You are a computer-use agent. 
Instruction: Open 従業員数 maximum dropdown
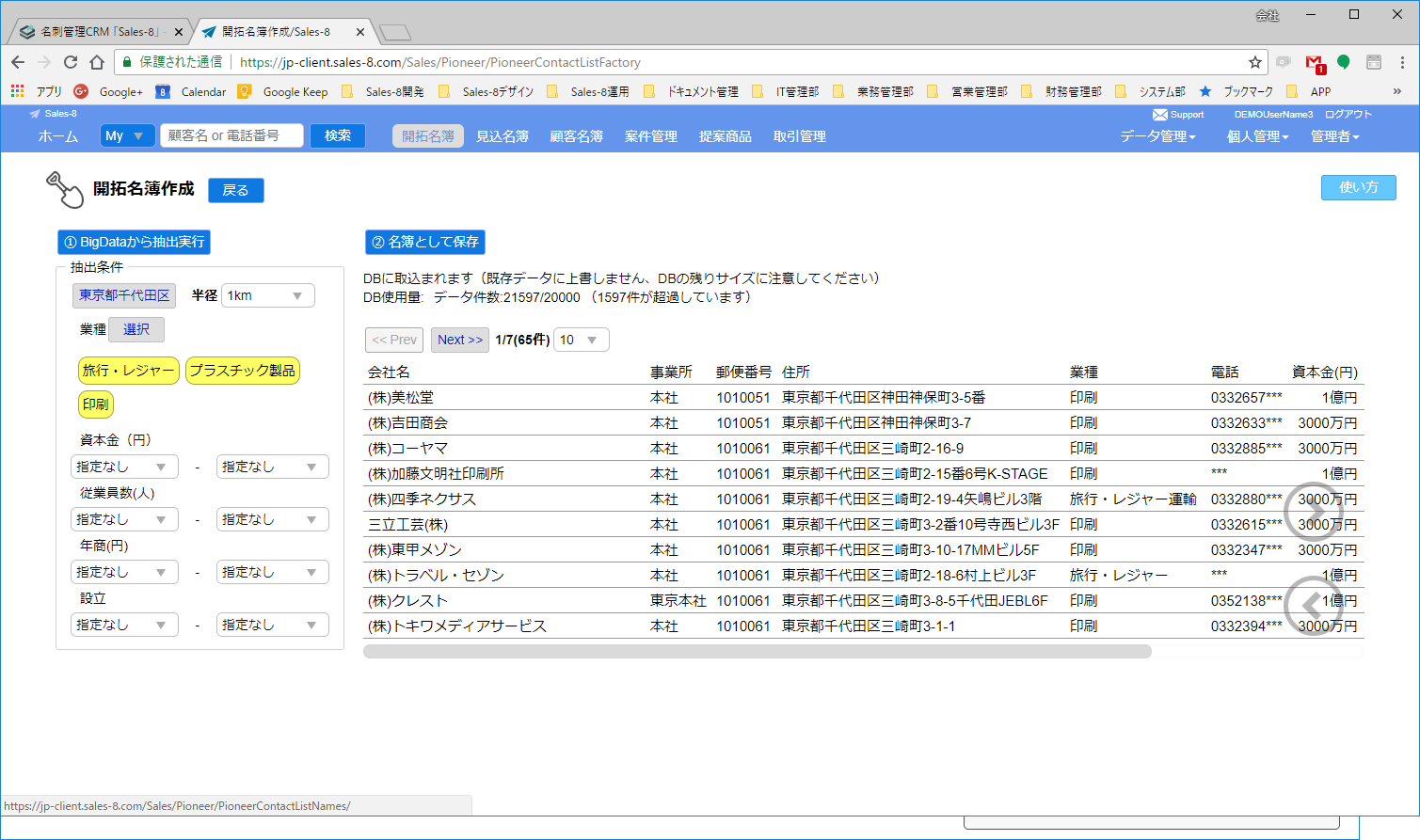(x=272, y=519)
